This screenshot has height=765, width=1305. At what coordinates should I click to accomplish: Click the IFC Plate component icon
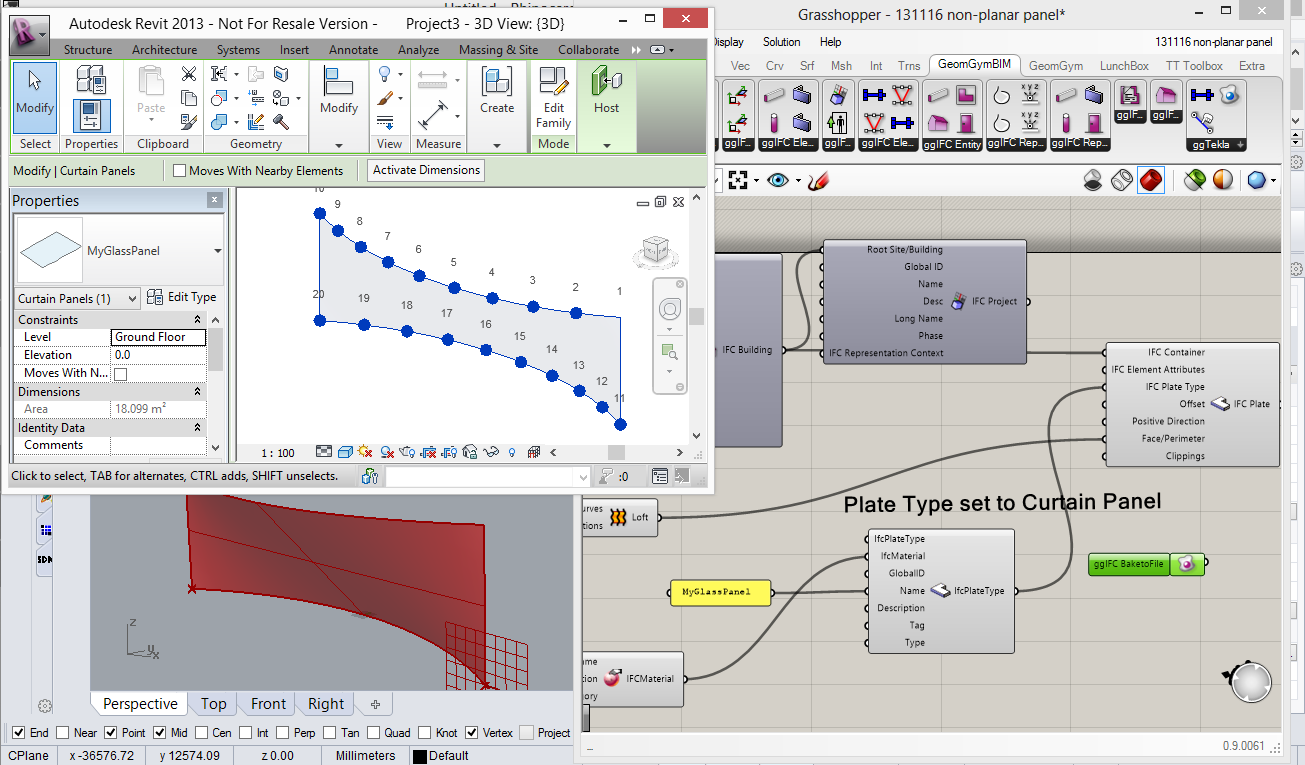tap(1219, 404)
